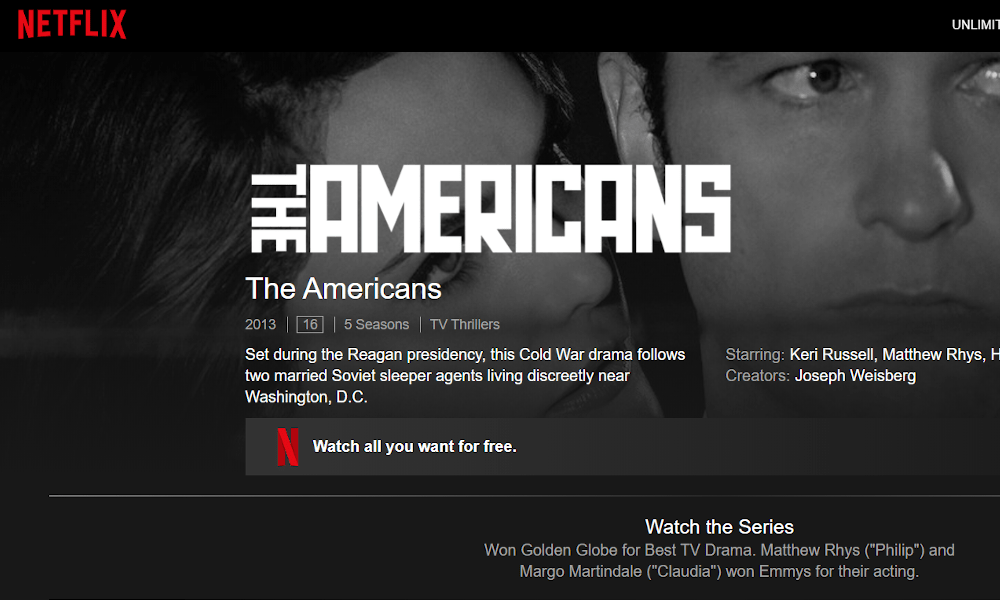
Task: Click The Americans heading text
Action: click(343, 288)
